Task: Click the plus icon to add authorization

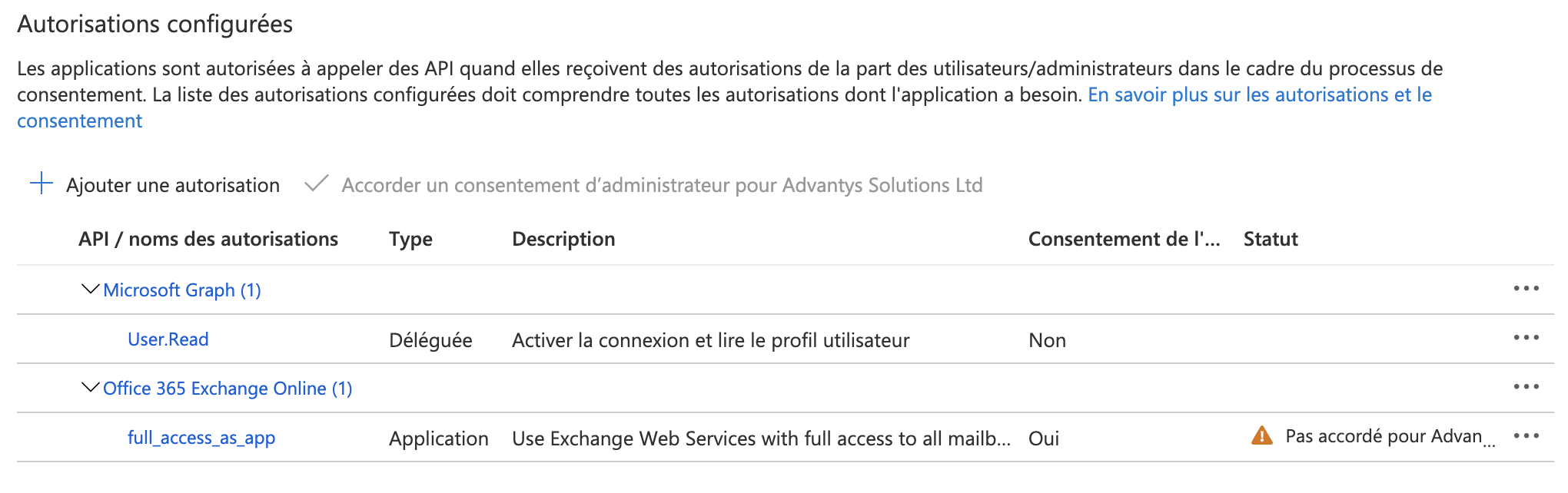Action: (41, 184)
